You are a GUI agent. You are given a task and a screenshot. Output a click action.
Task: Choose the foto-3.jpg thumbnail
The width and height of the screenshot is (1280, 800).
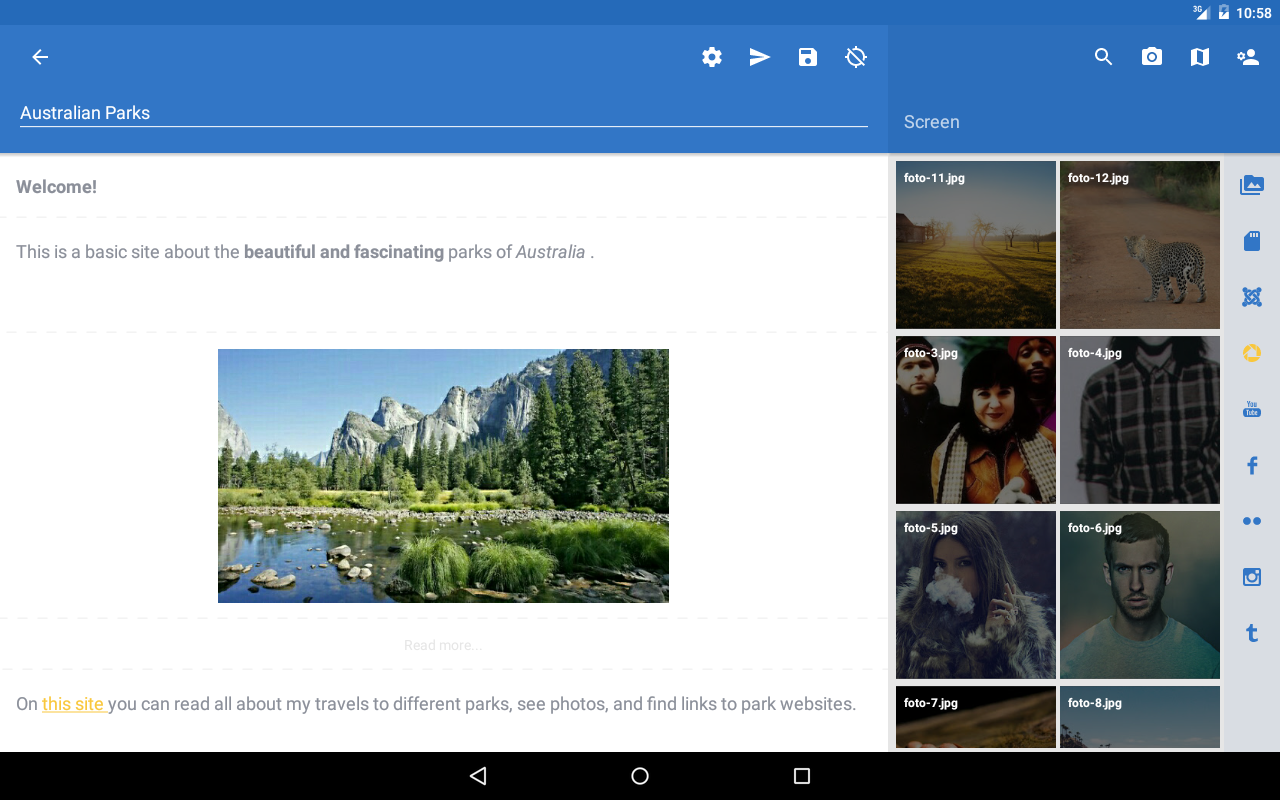(x=976, y=420)
